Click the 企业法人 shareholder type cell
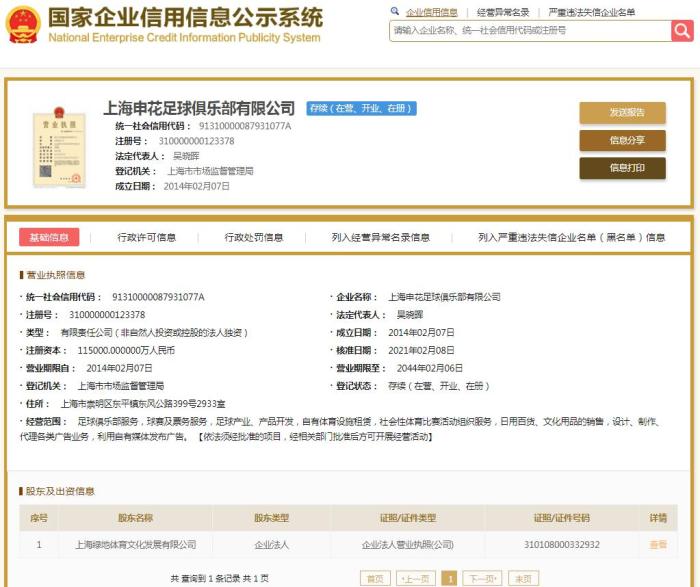 pos(271,545)
